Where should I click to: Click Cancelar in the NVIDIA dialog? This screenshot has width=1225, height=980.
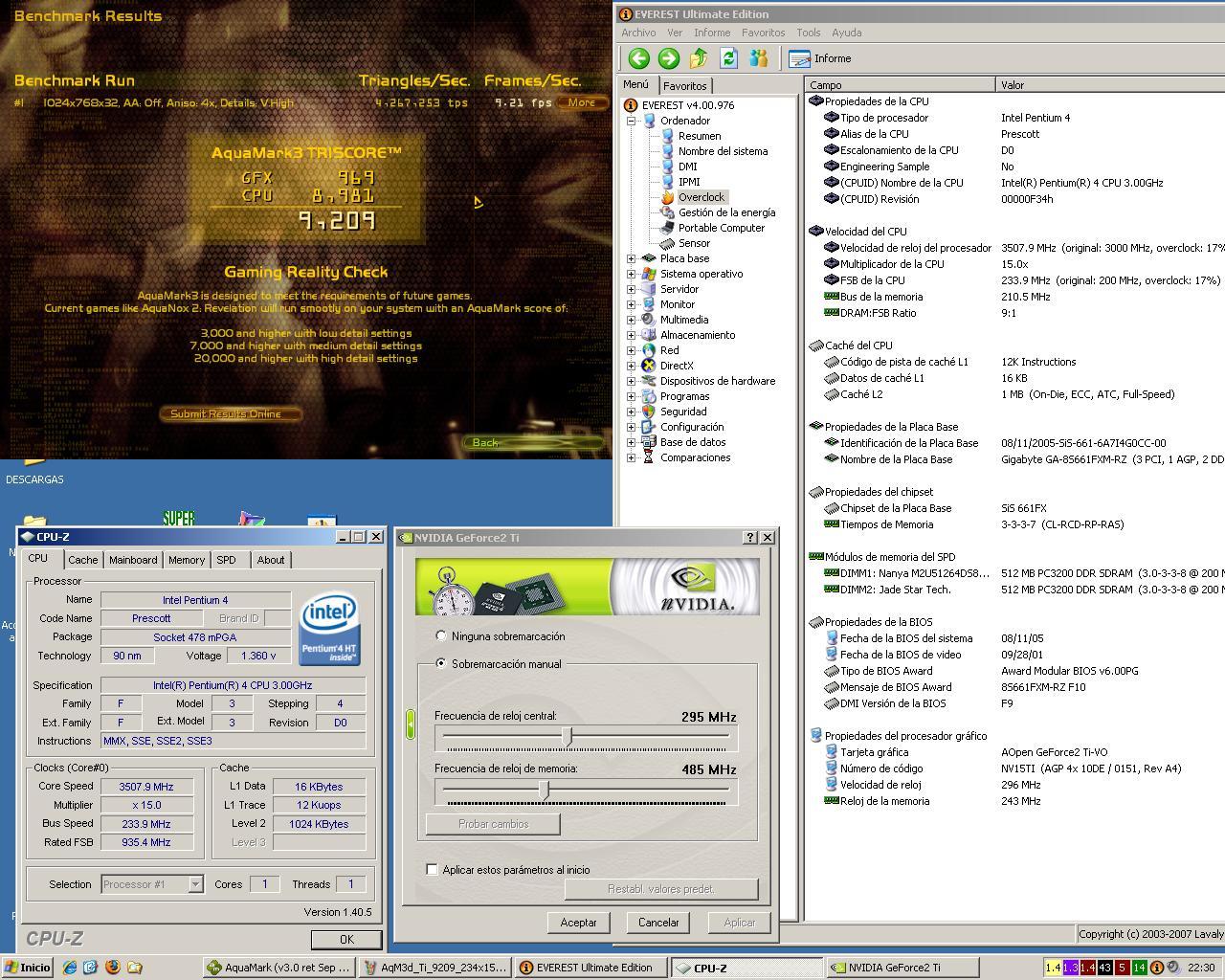coord(658,923)
